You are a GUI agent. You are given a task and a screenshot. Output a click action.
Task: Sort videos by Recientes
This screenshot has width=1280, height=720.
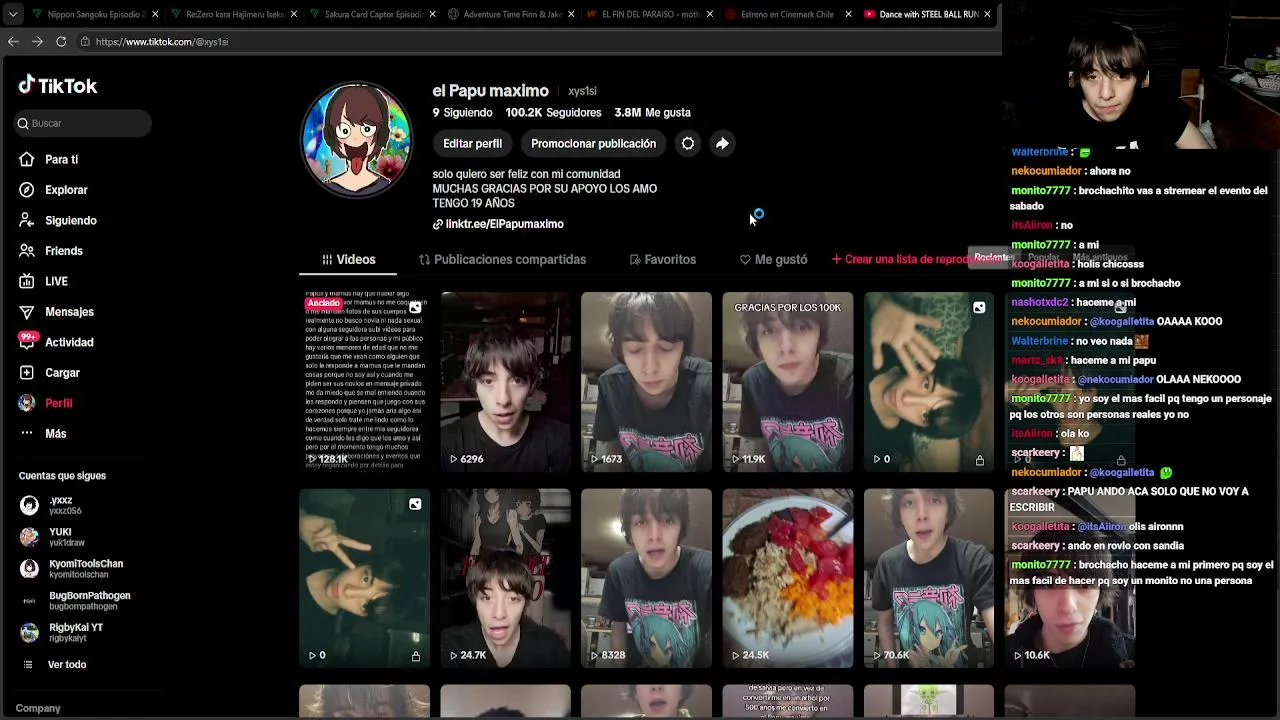click(x=992, y=257)
